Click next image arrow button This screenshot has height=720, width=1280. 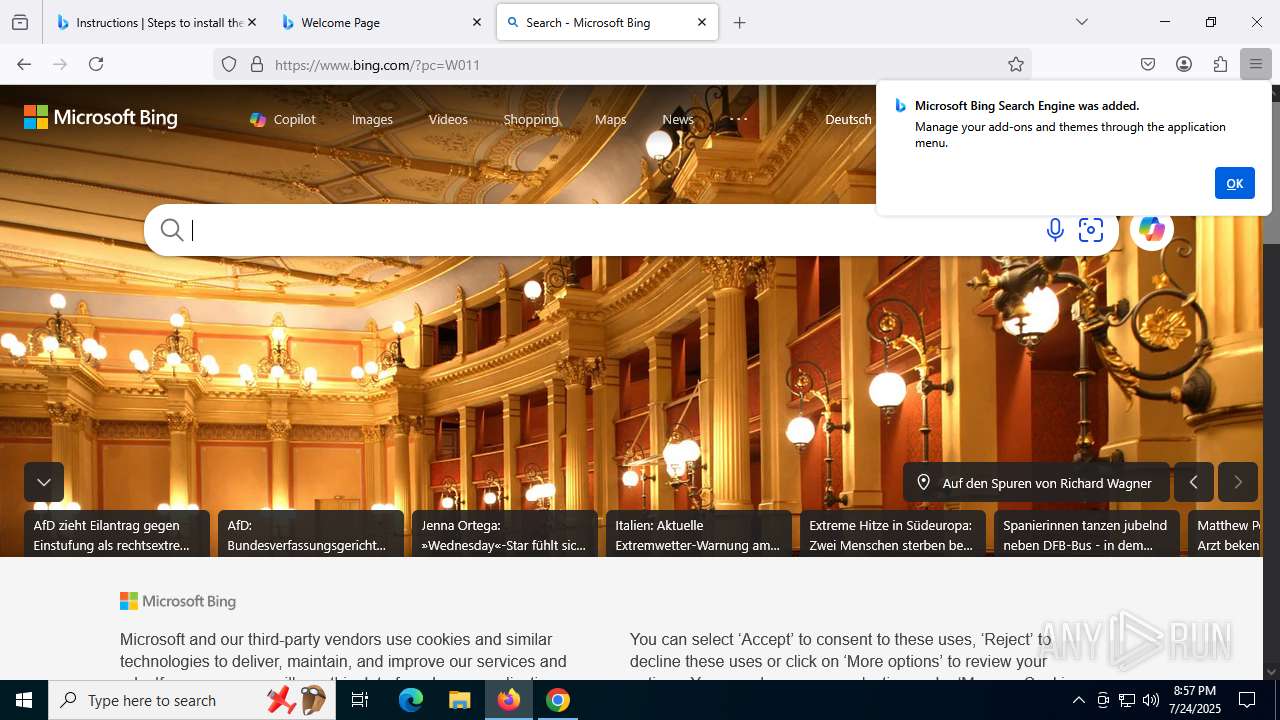click(1238, 482)
